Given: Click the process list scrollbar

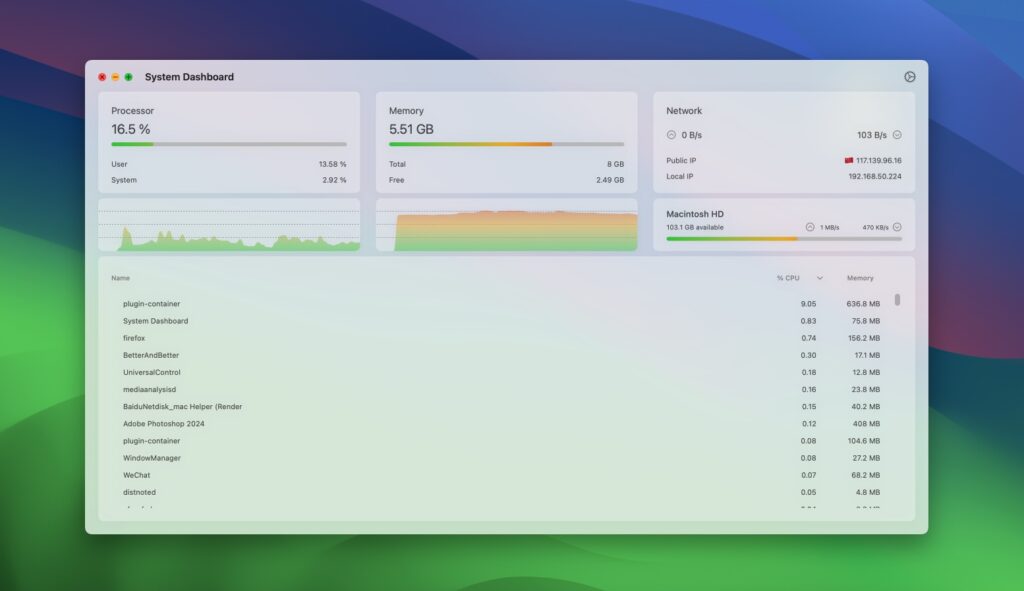Looking at the screenshot, I should tap(897, 300).
